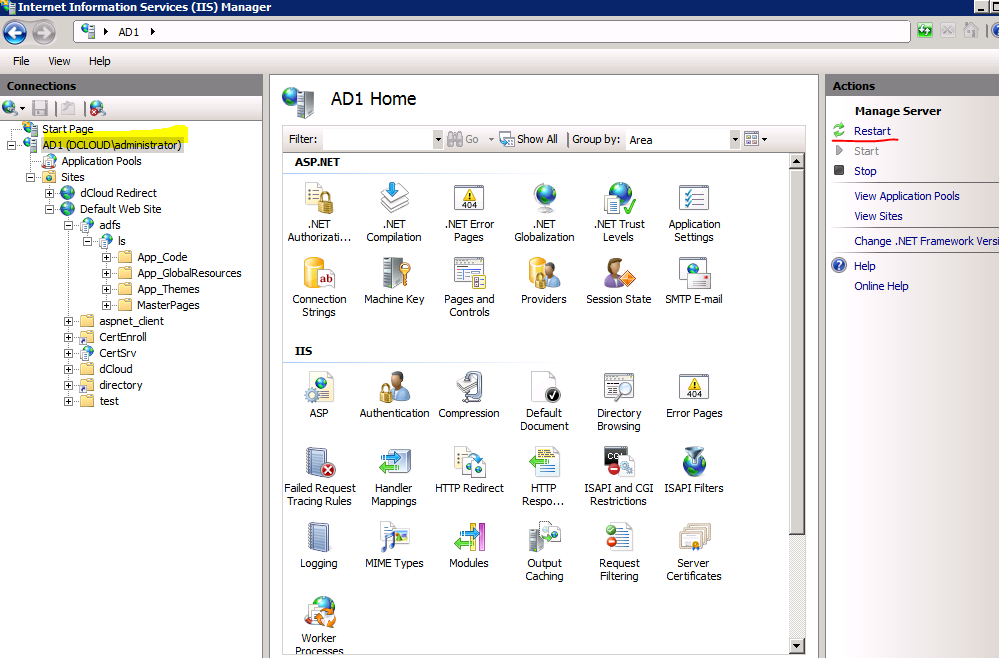
Task: Open Worker Processes feature
Action: (319, 626)
